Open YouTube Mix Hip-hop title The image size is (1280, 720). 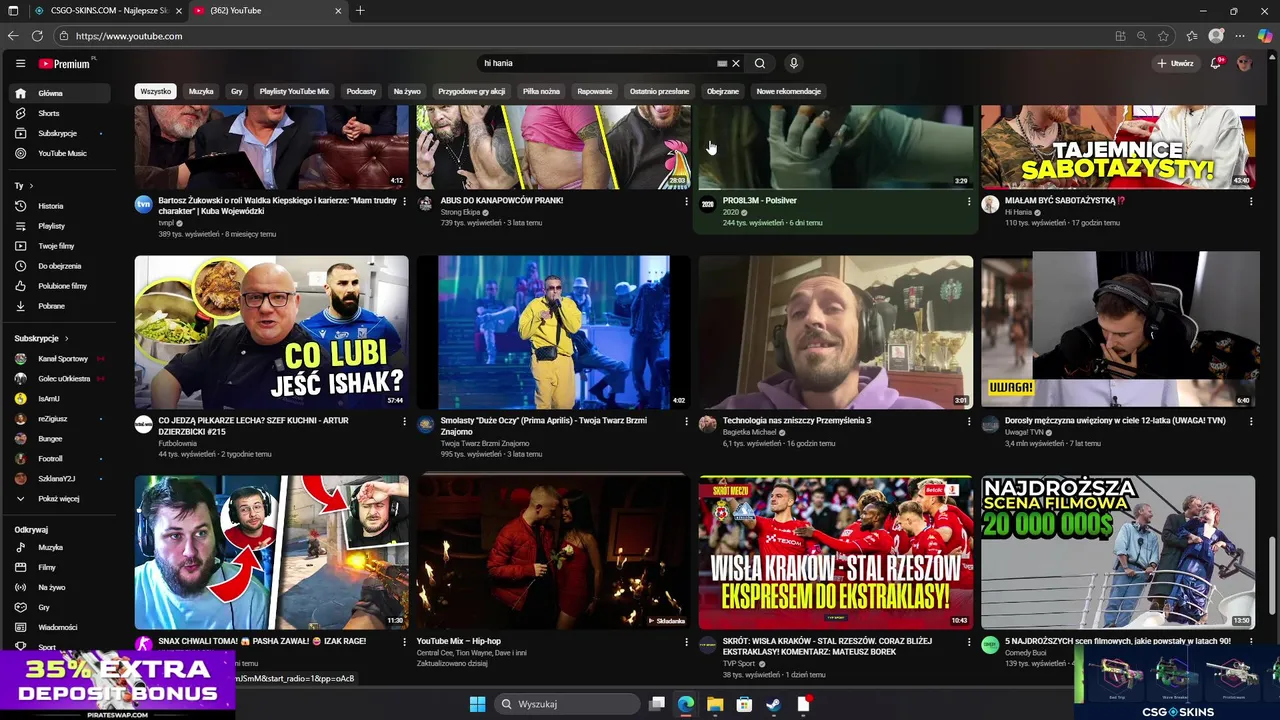[459, 641]
